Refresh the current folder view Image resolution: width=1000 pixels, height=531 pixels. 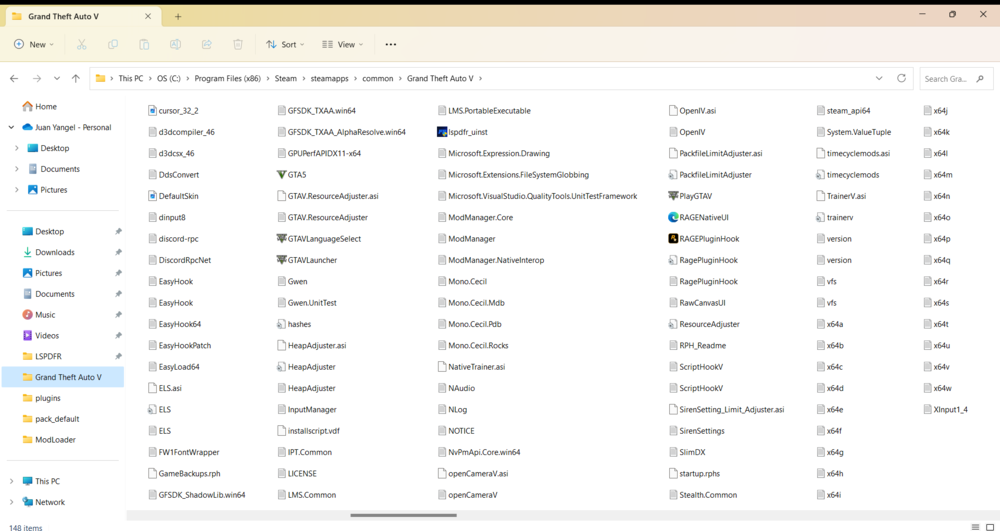pyautogui.click(x=901, y=78)
